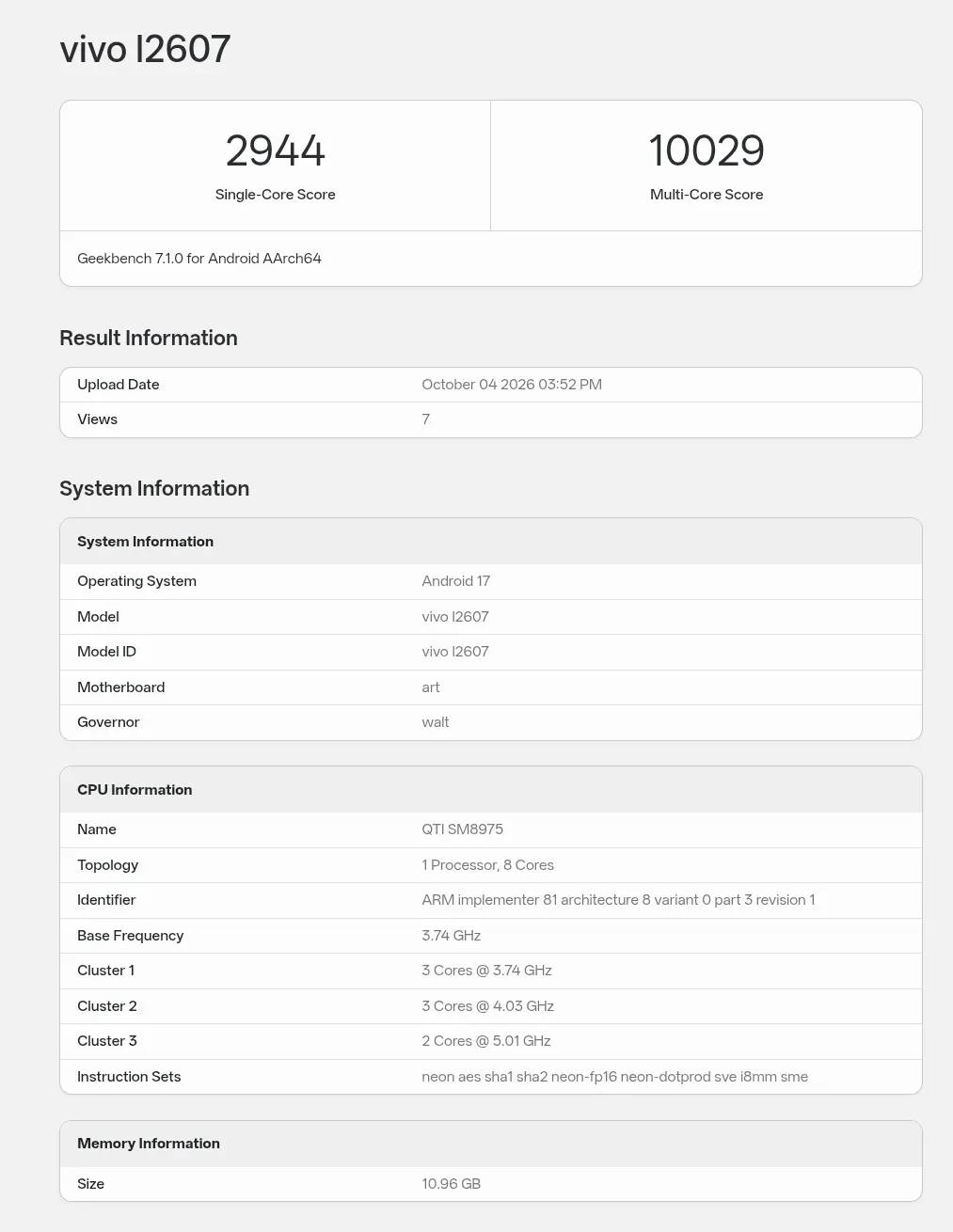This screenshot has height=1232, width=953.
Task: Select the 1 Processor, 8 Cores value
Action: point(488,865)
